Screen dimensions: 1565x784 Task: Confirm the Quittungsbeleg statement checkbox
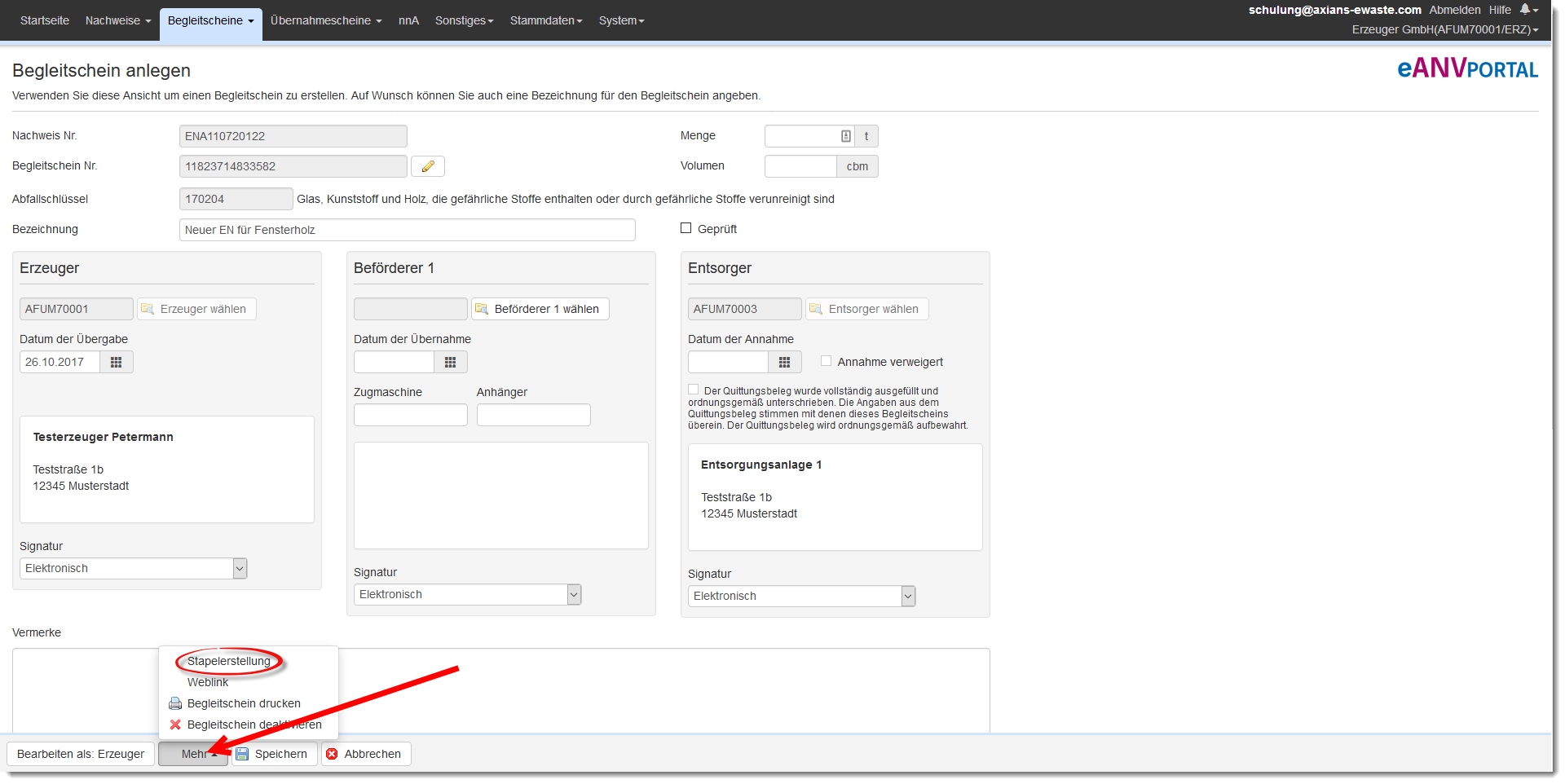pyautogui.click(x=694, y=390)
